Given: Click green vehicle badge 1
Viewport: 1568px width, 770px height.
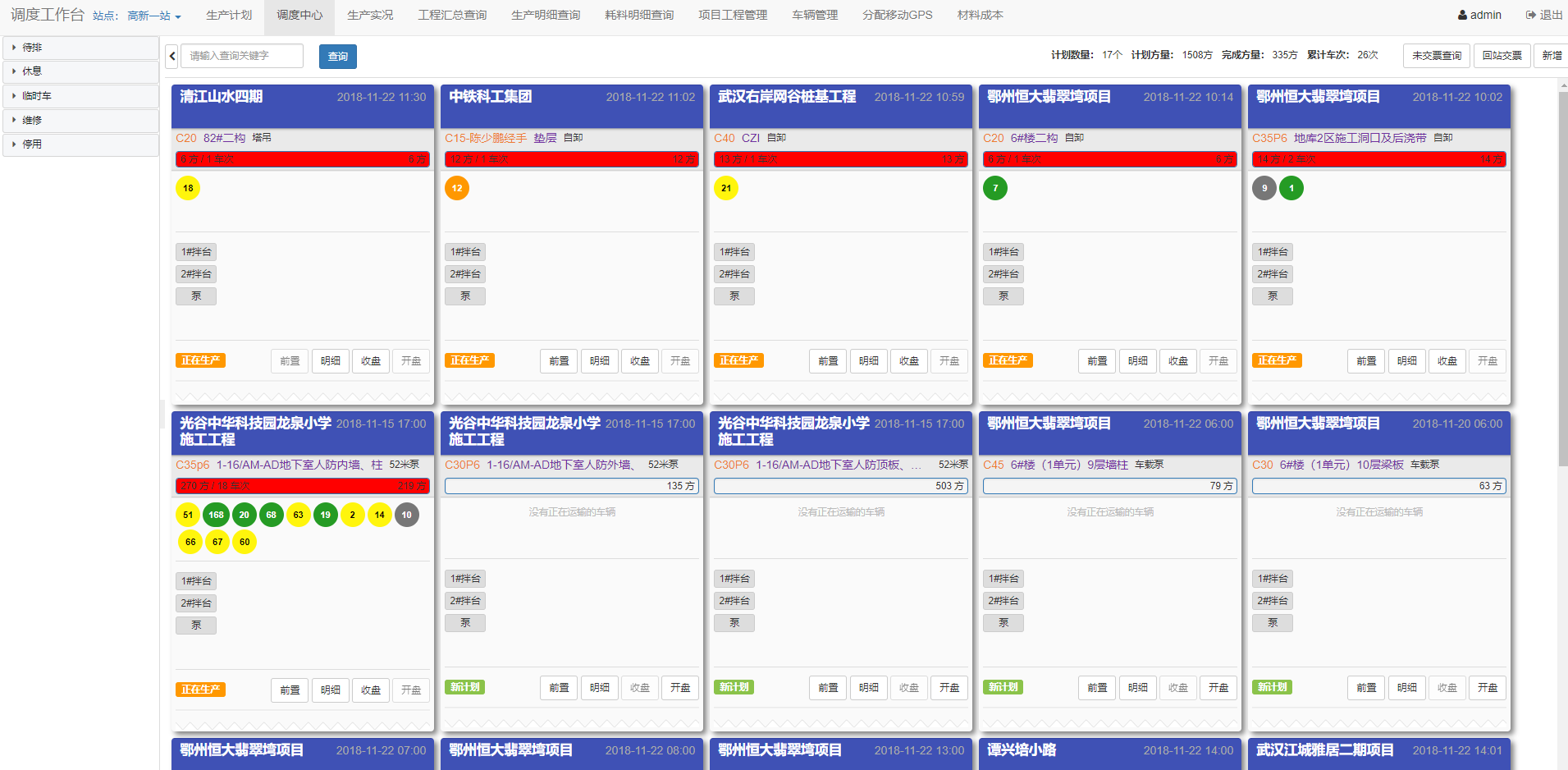Looking at the screenshot, I should [x=1291, y=188].
